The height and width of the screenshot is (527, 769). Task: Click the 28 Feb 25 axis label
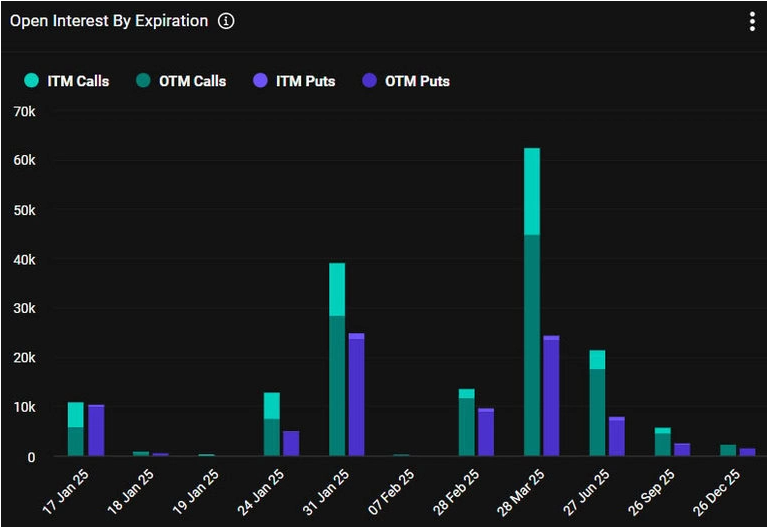[x=456, y=492]
